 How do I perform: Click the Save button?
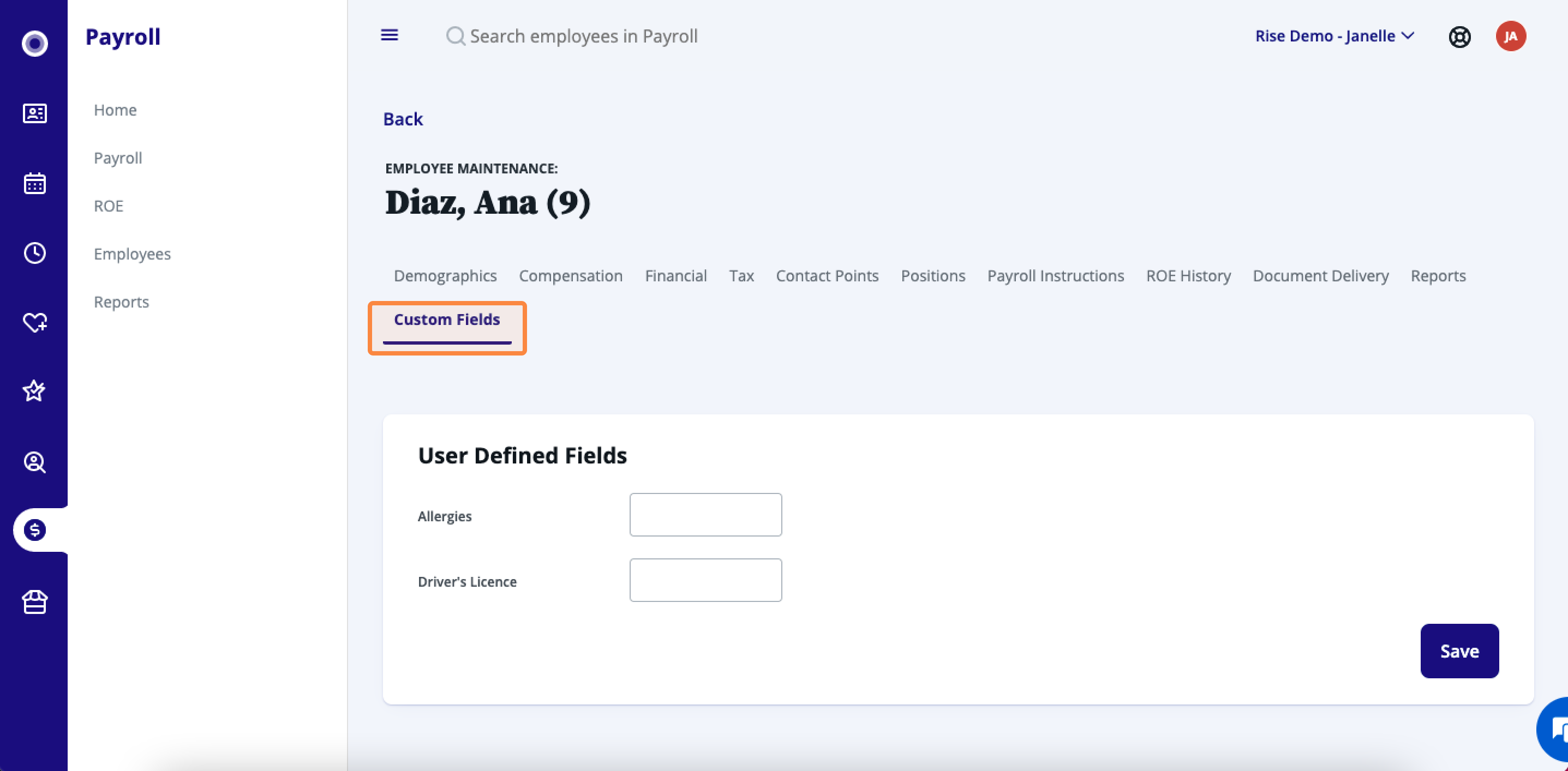(1459, 650)
